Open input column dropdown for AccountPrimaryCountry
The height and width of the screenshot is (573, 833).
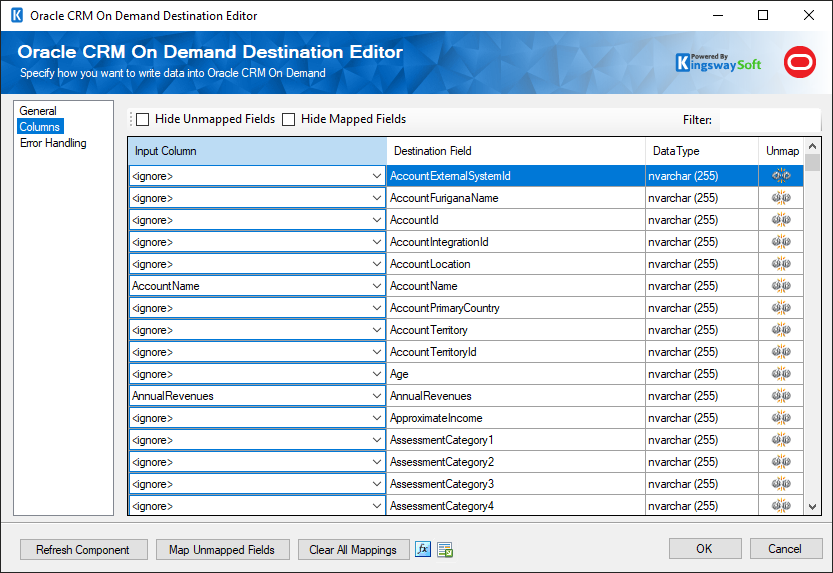(x=377, y=308)
